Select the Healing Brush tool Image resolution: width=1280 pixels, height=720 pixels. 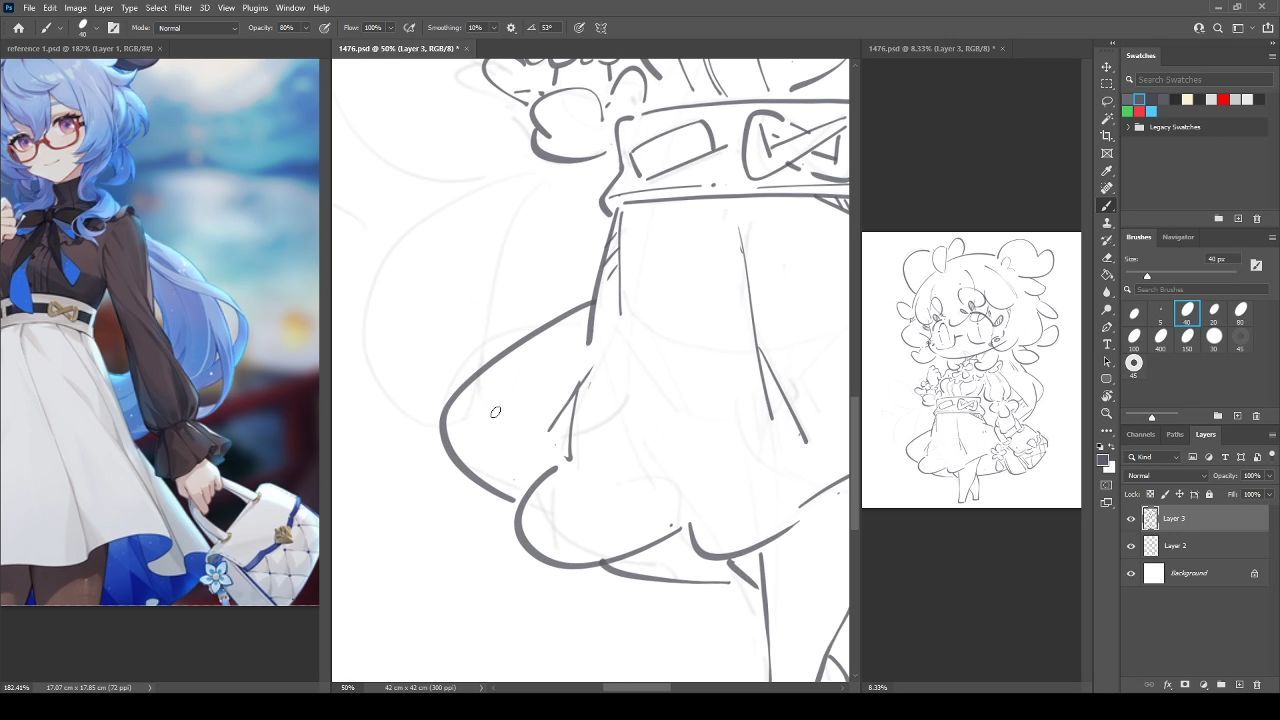pos(1106,188)
